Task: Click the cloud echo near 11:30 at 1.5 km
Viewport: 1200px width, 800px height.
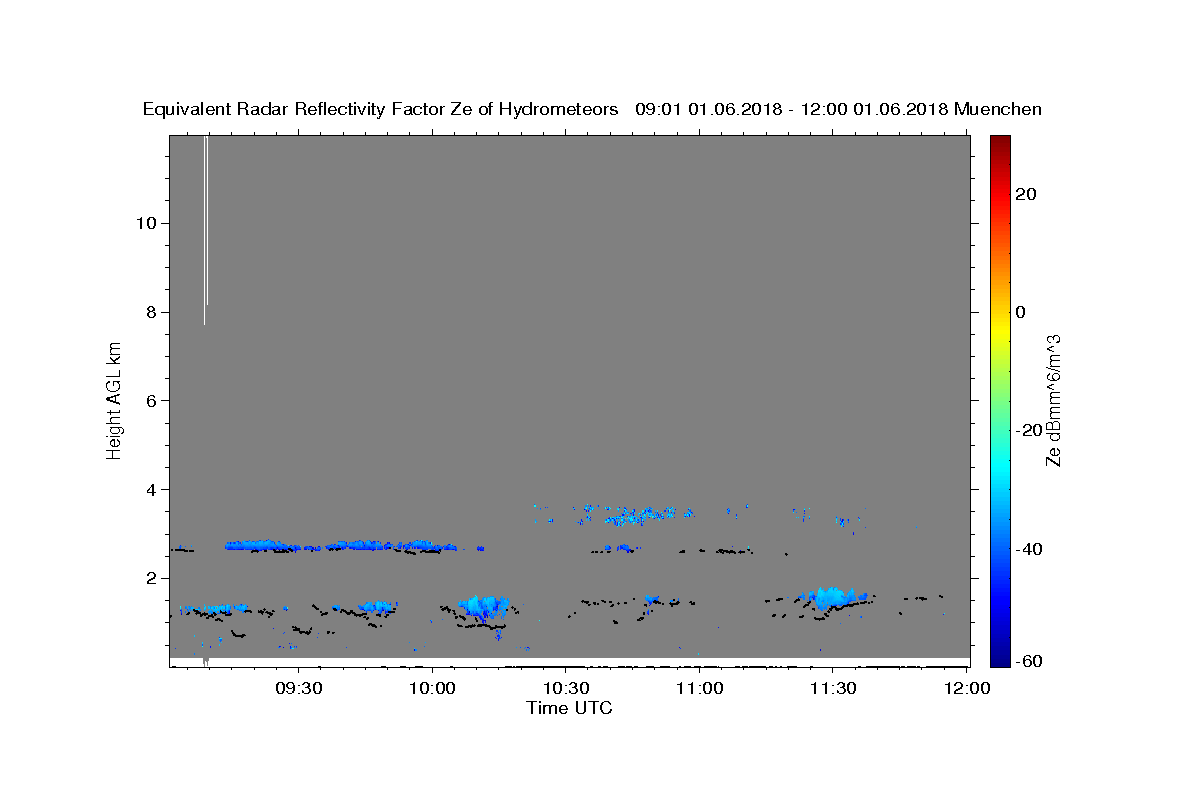Action: pyautogui.click(x=832, y=598)
